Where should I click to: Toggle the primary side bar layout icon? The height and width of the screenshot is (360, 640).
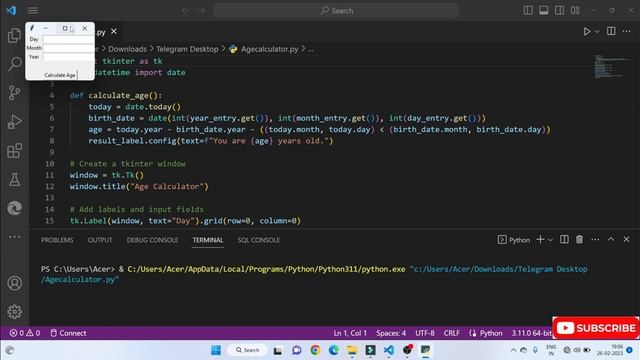(x=528, y=11)
